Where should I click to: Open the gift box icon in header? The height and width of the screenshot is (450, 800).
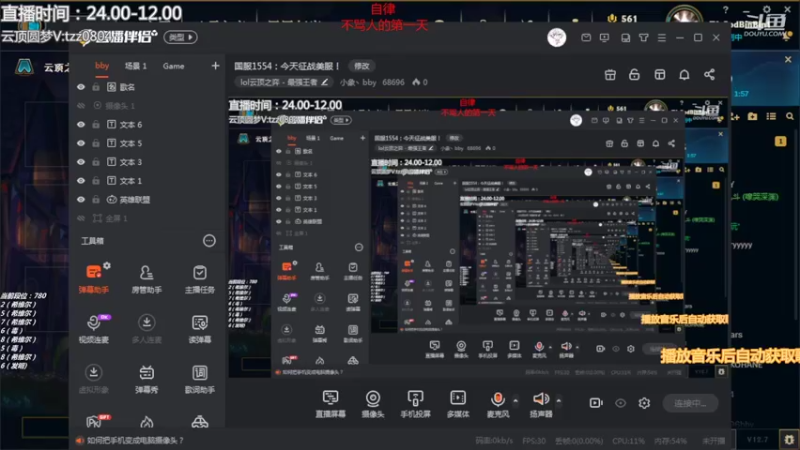point(610,74)
